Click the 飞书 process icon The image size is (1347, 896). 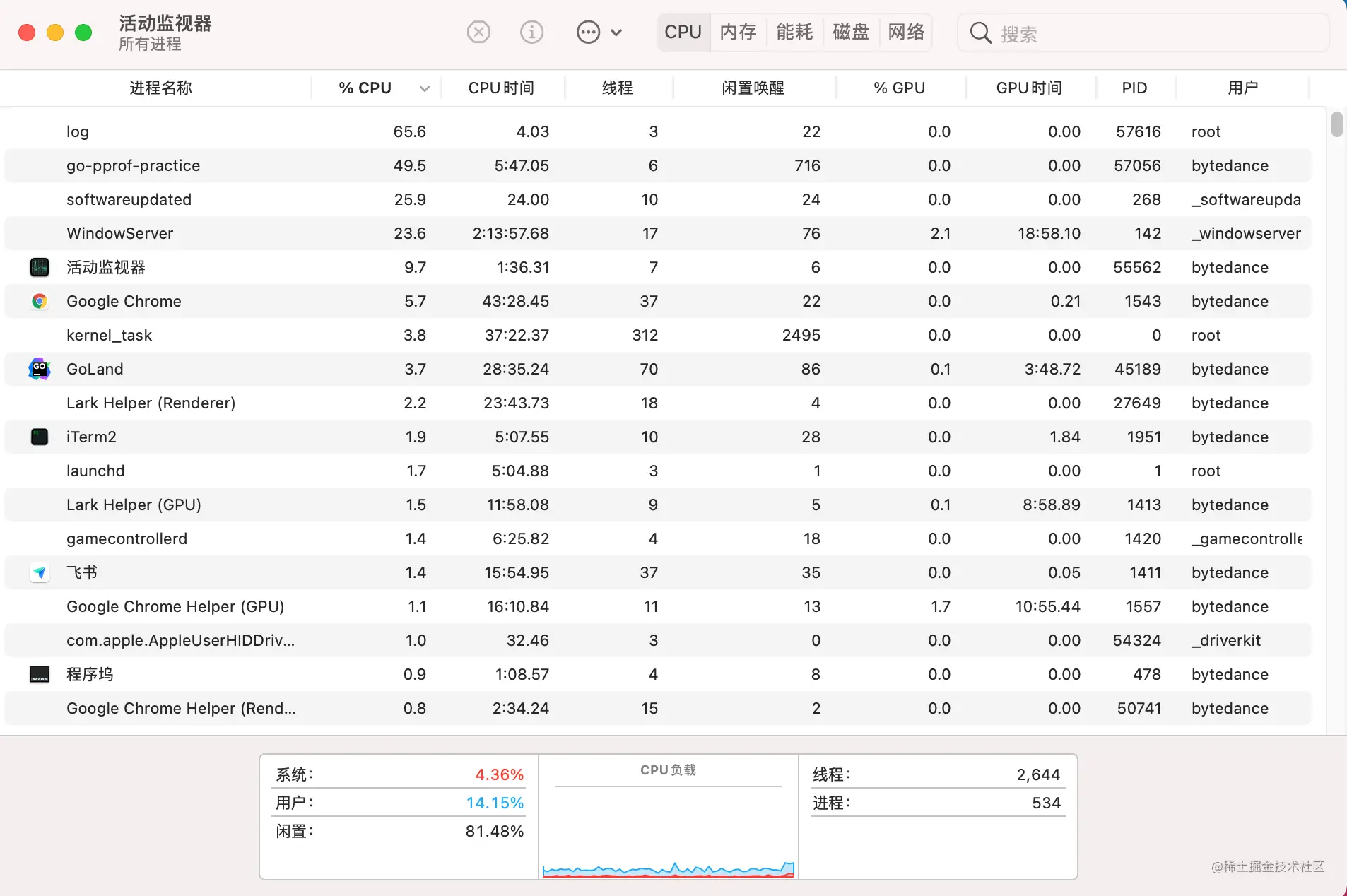40,572
